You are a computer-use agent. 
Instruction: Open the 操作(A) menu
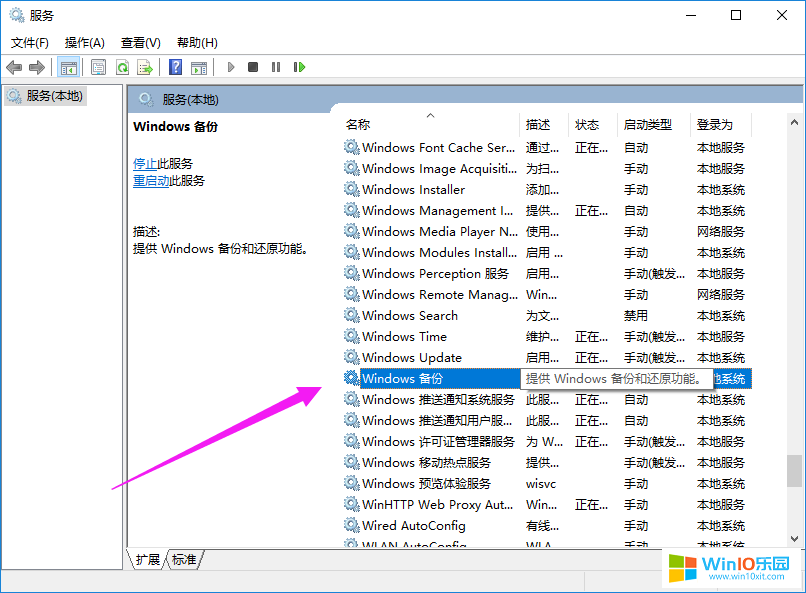coord(85,43)
